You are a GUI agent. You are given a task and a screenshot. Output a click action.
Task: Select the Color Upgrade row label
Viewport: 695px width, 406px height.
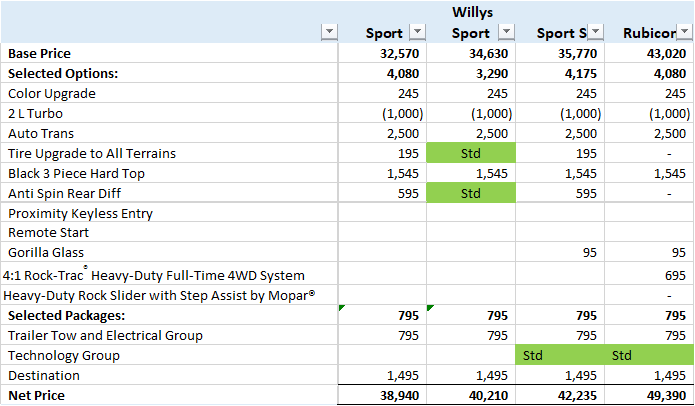(x=51, y=94)
